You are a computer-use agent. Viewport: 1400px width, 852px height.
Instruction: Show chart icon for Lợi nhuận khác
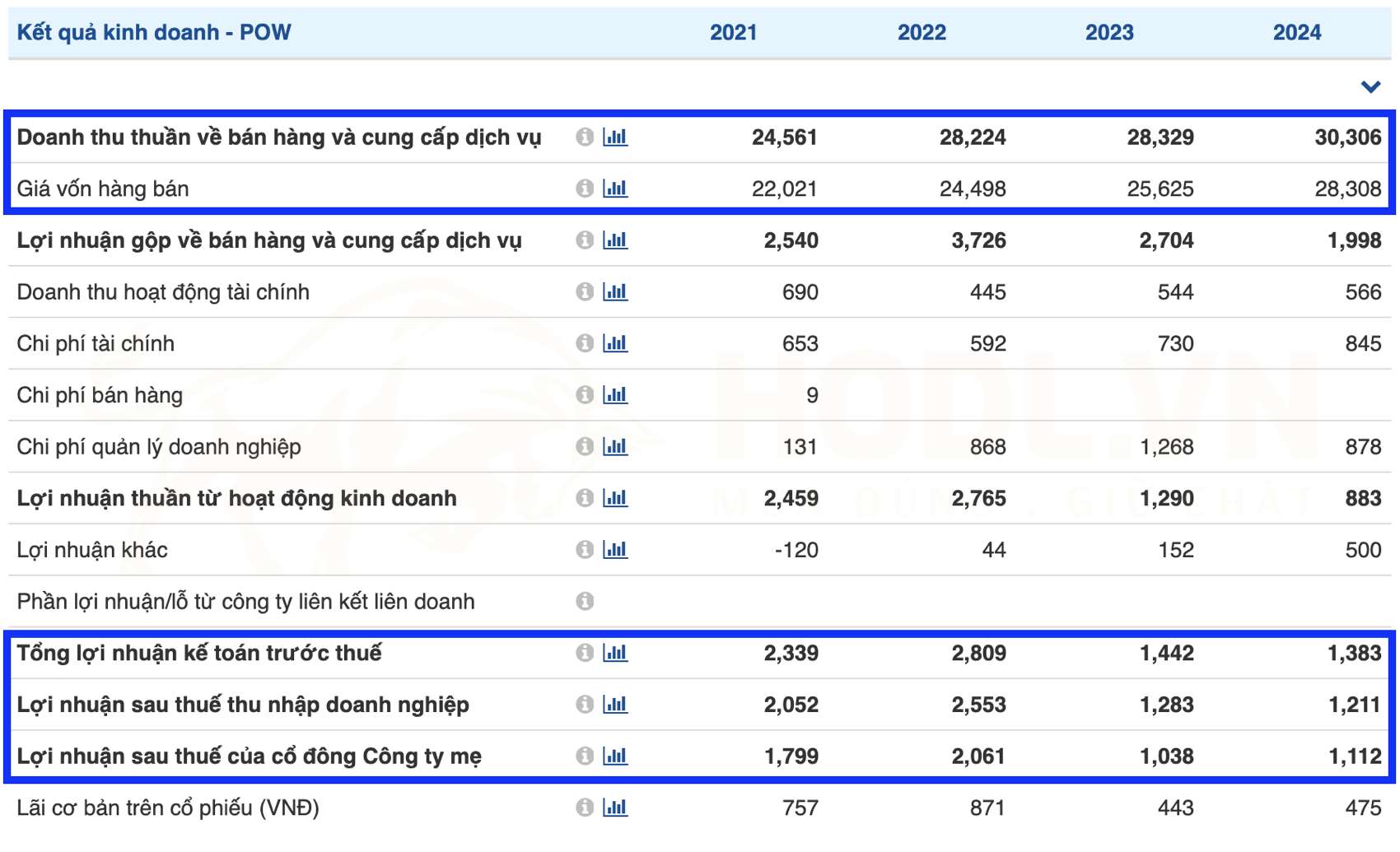coord(615,549)
